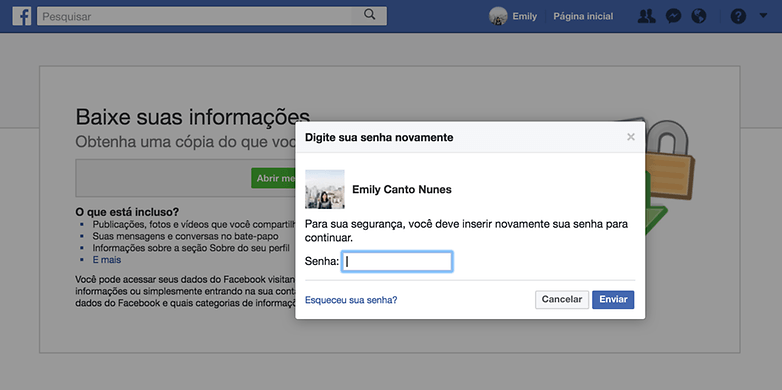Click the Cancelar button

click(562, 300)
